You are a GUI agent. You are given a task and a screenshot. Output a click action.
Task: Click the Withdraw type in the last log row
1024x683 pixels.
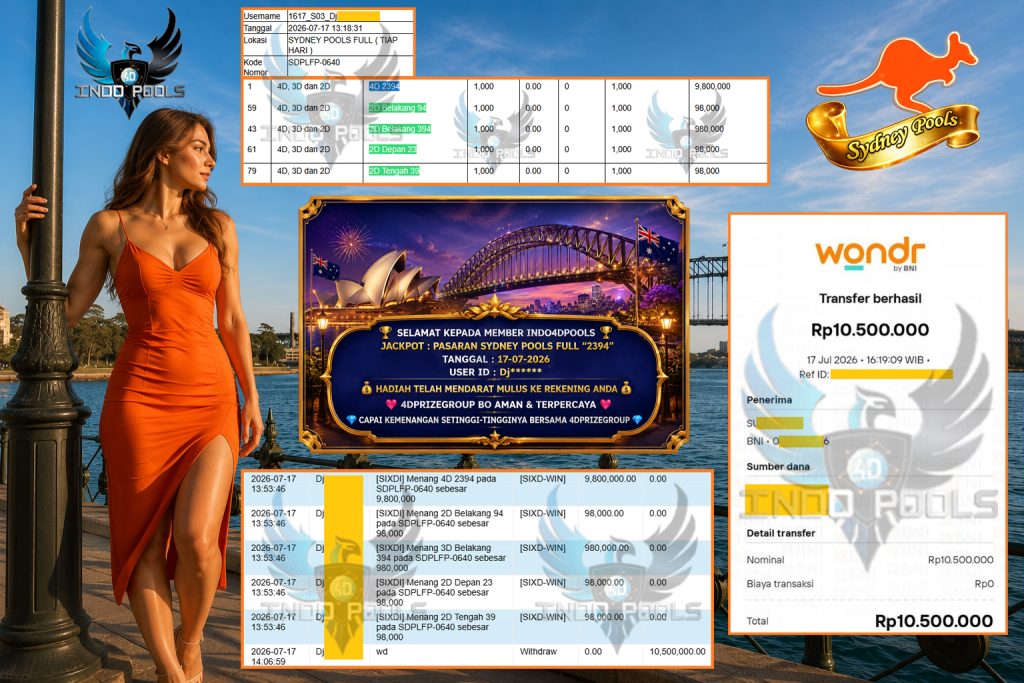click(538, 652)
